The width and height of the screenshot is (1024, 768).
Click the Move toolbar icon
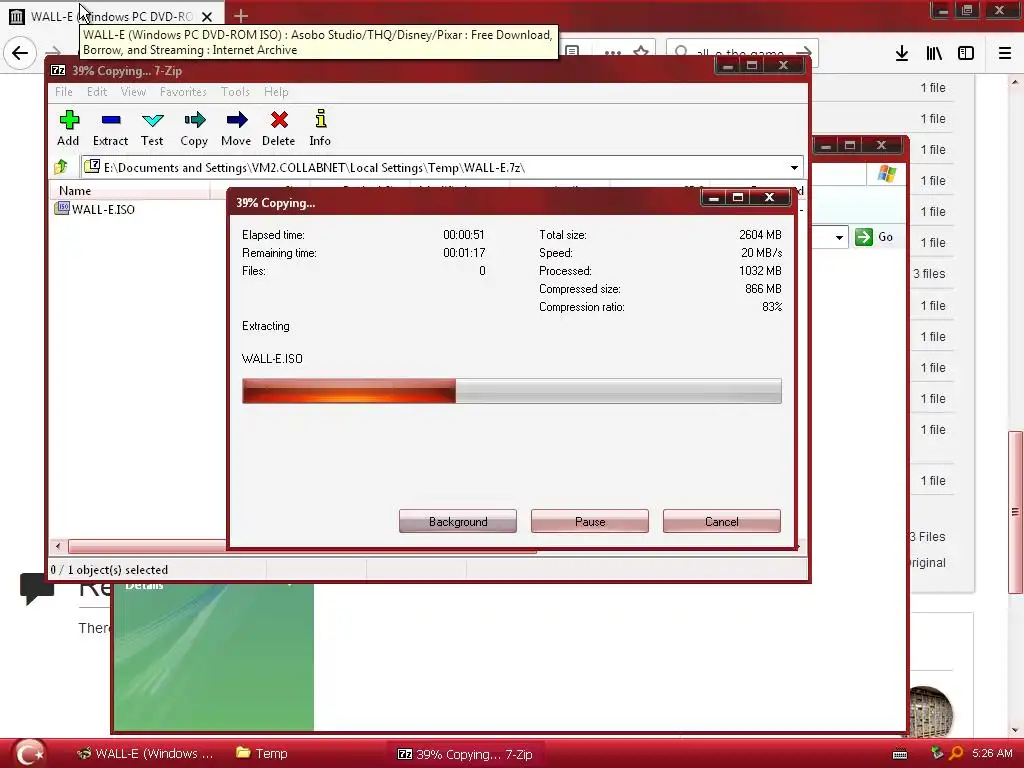tap(236, 127)
